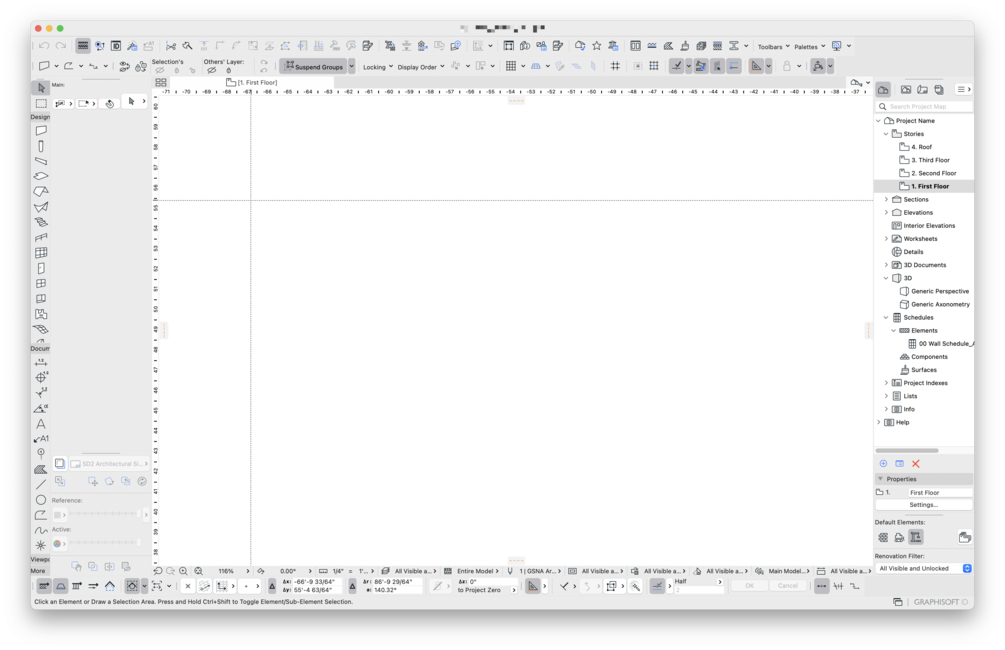Click the More button below toolbox
Viewport: 1005px width, 650px height.
[x=38, y=571]
